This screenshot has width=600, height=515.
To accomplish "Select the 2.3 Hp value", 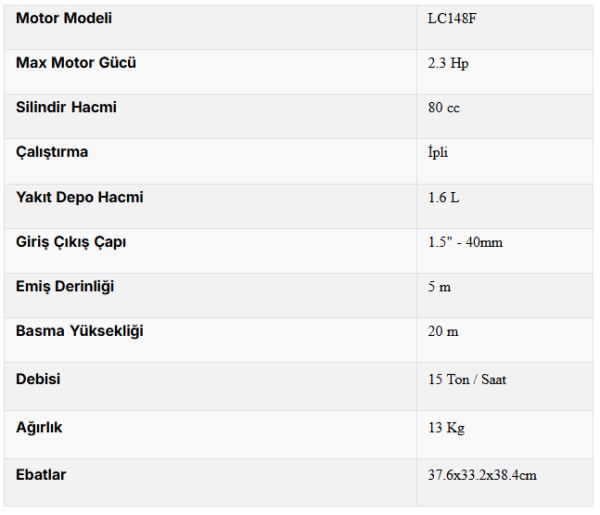I will tap(448, 63).
